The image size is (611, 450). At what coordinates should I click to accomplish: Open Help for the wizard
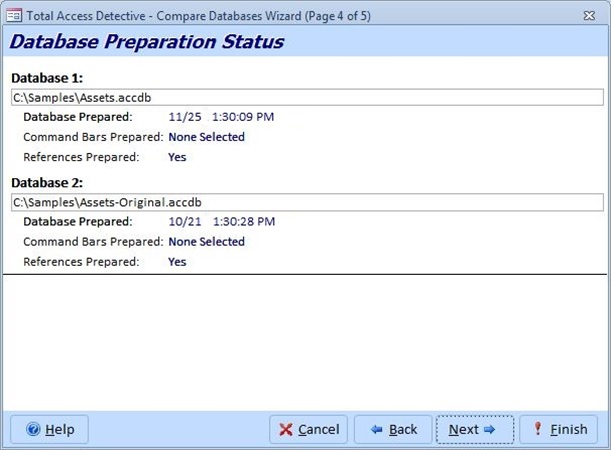[49, 429]
